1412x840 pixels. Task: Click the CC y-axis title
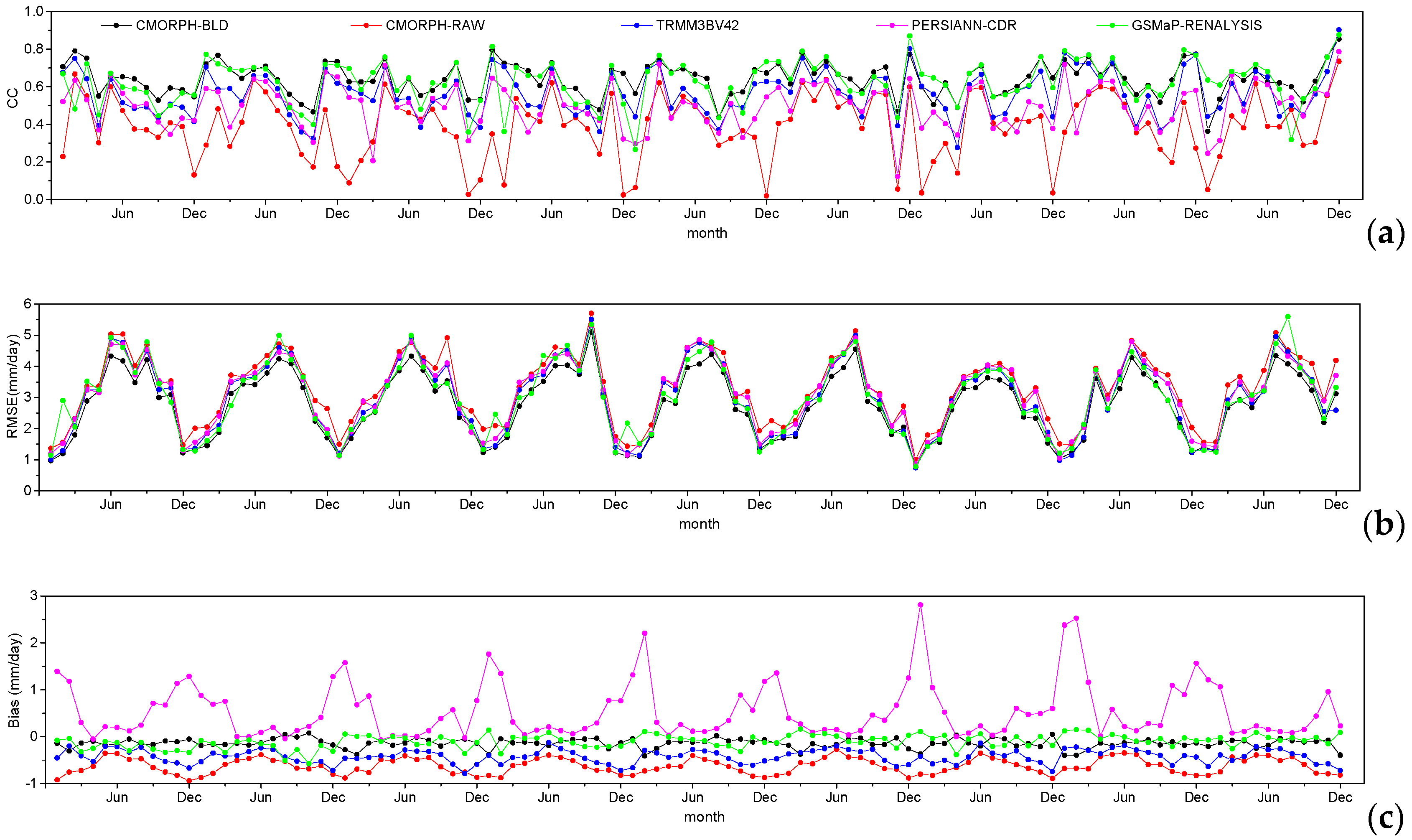pyautogui.click(x=13, y=99)
